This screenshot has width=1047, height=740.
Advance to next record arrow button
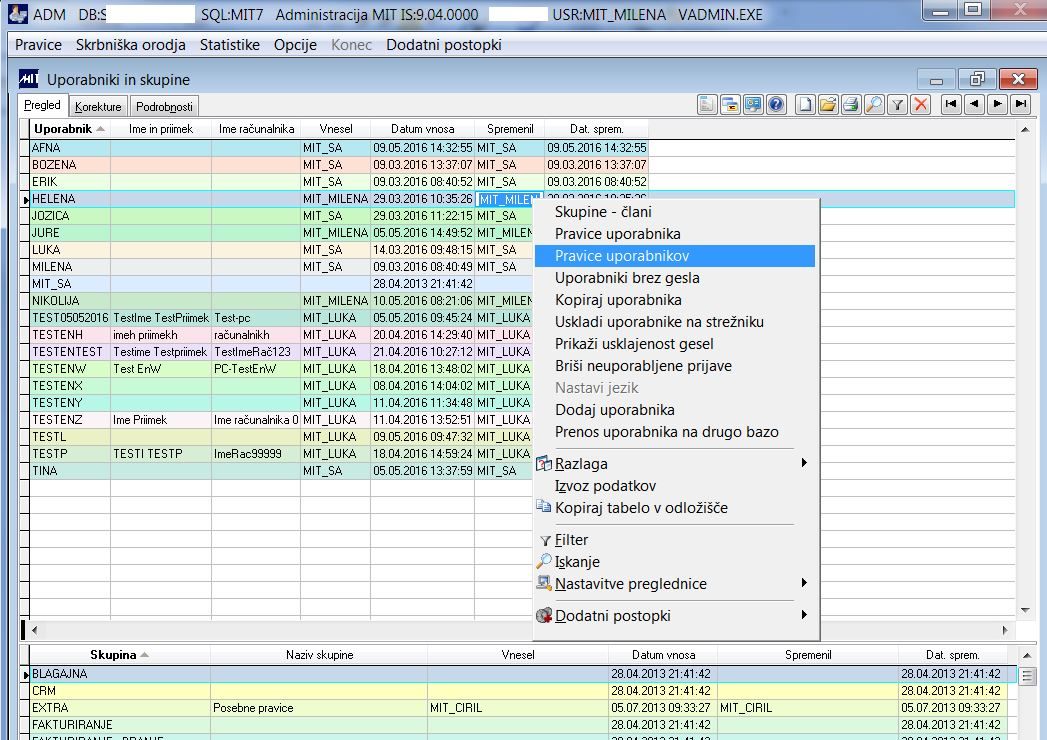tap(997, 104)
